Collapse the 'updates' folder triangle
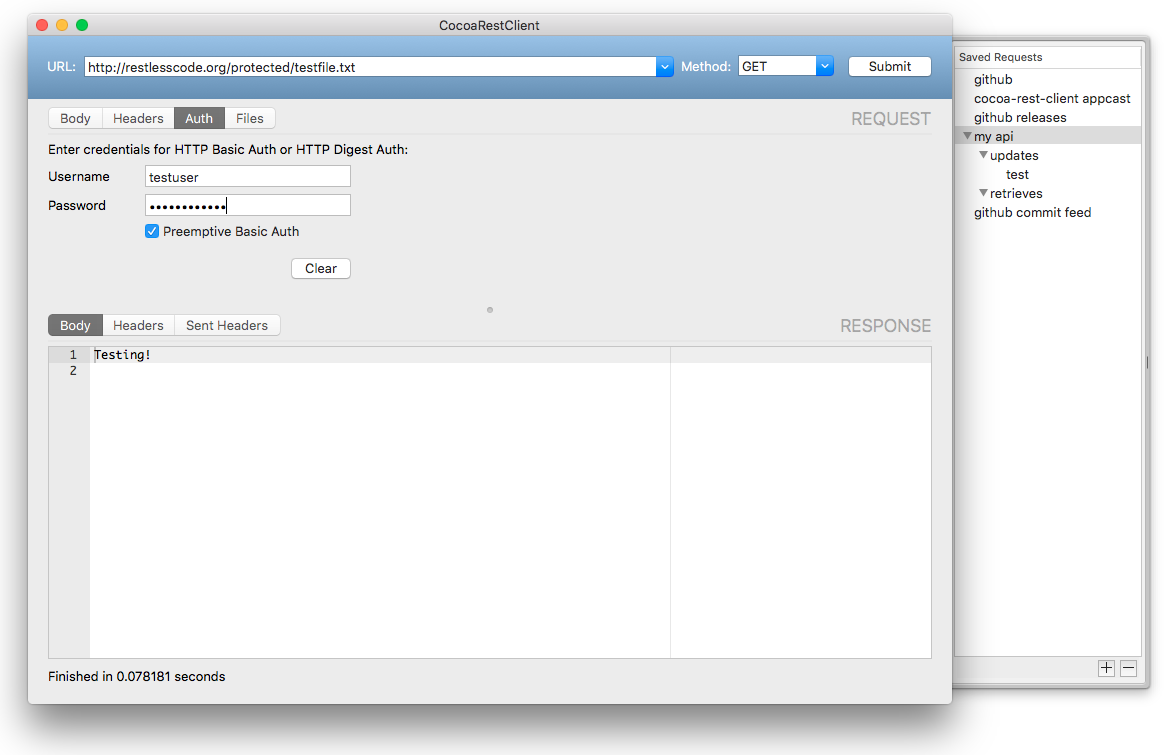Image resolution: width=1165 pixels, height=755 pixels. 983,155
